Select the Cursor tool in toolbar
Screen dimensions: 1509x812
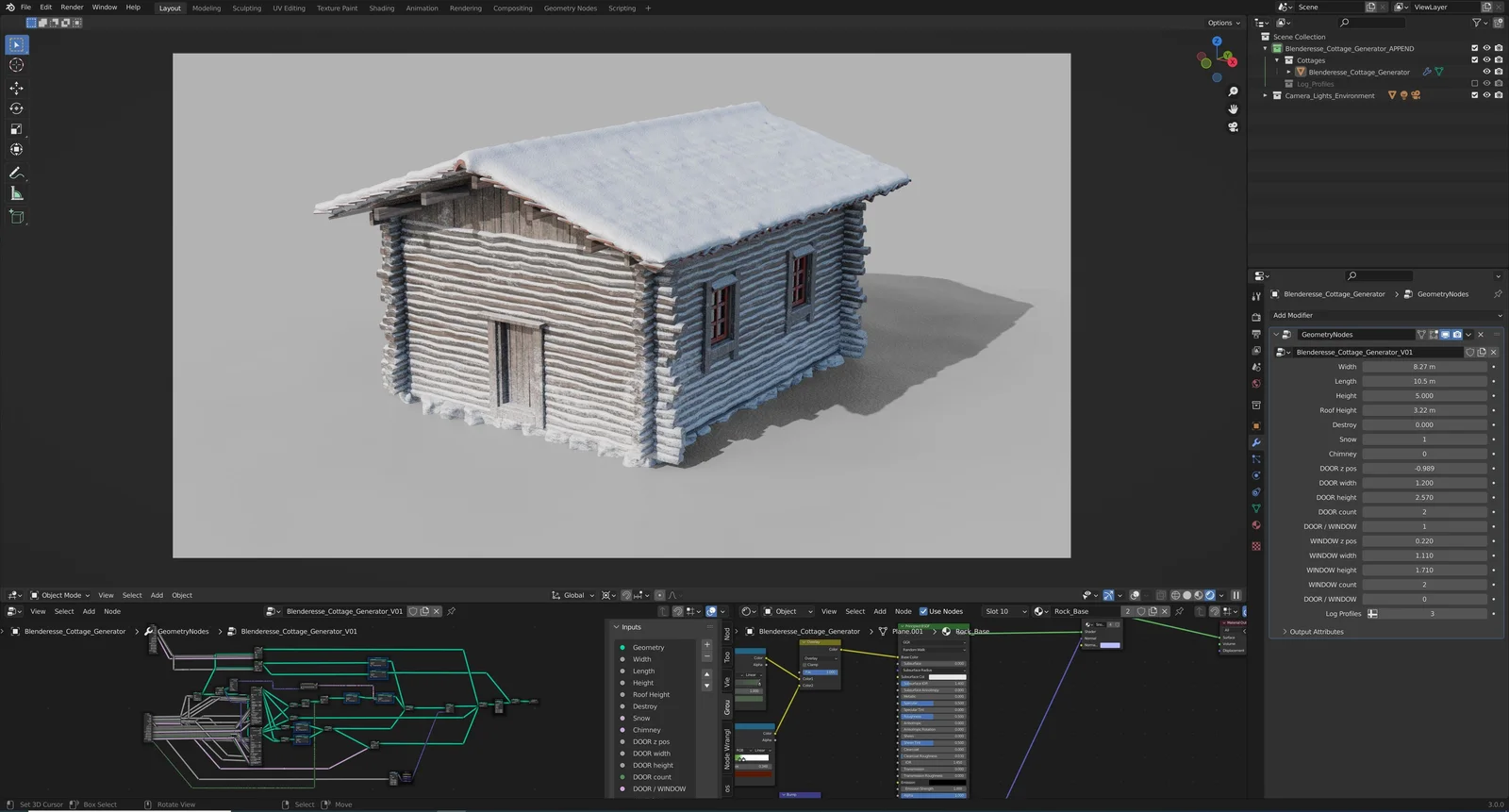(x=16, y=65)
